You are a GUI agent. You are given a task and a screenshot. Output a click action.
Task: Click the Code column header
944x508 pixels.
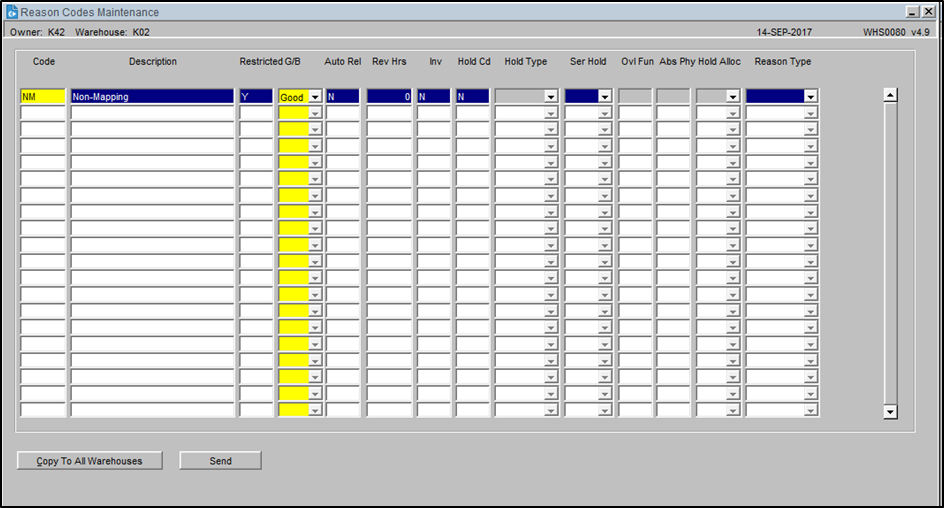pos(44,61)
